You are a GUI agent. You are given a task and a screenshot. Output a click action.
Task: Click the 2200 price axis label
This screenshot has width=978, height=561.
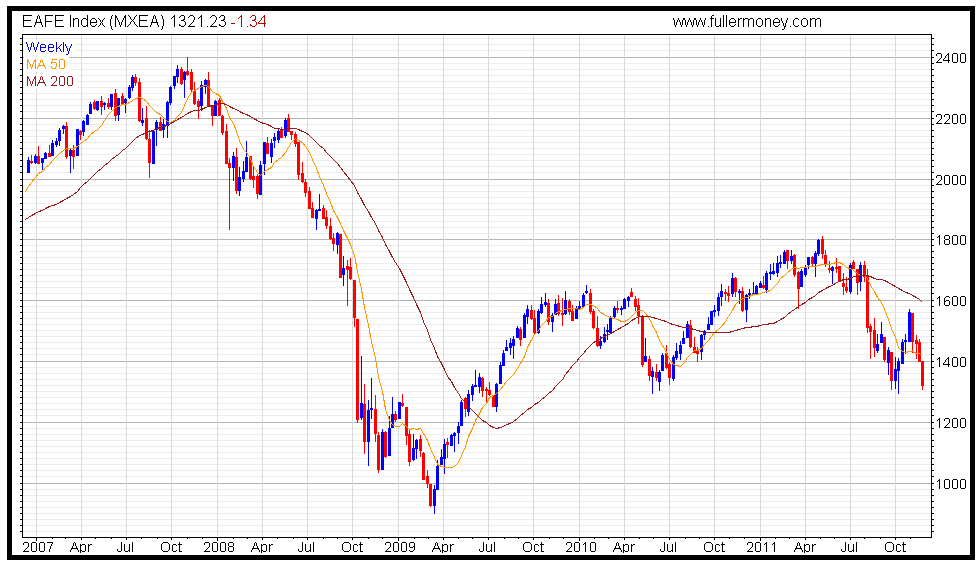point(951,119)
